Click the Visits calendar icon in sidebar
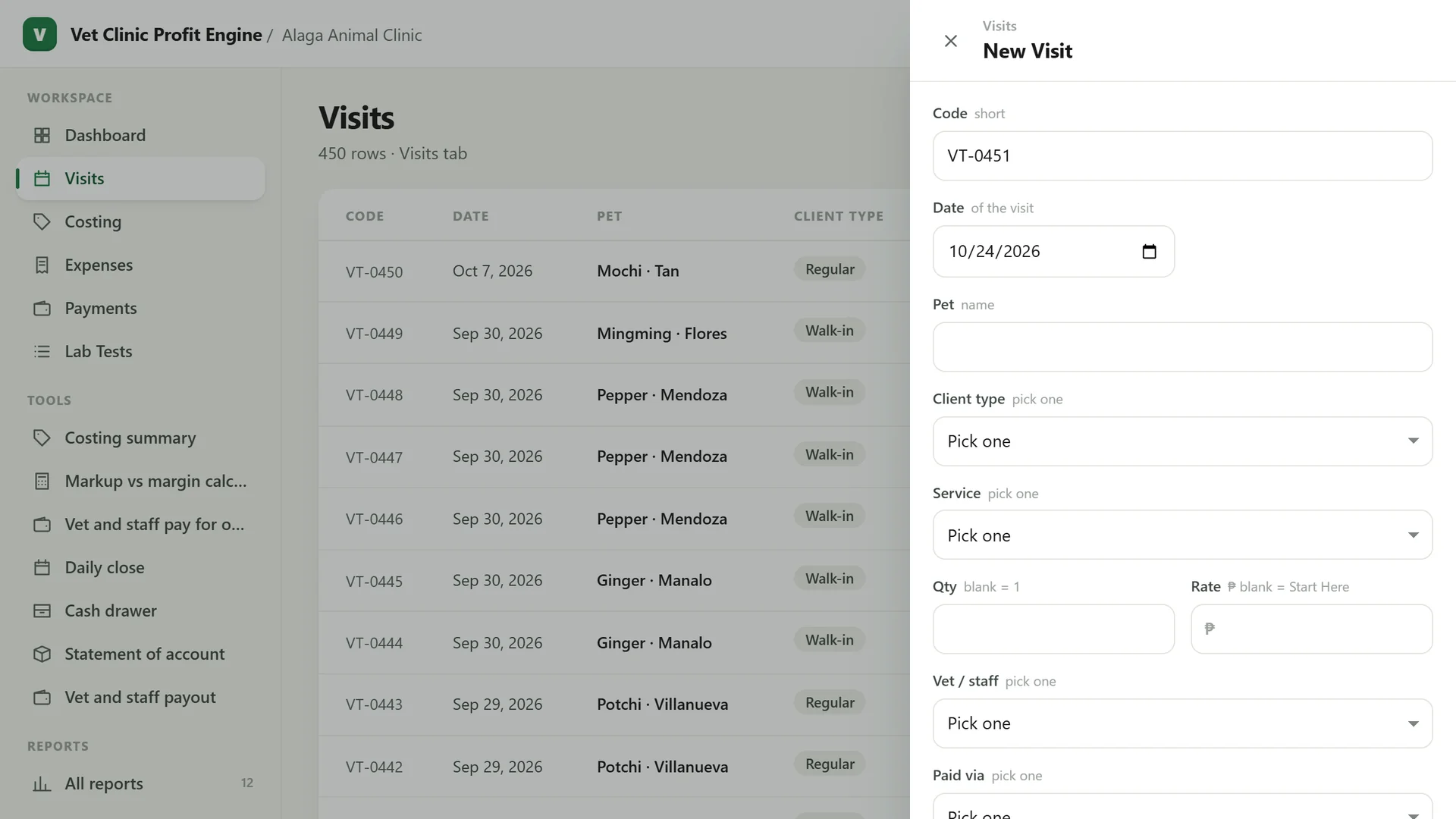This screenshot has height=819, width=1456. coord(42,178)
